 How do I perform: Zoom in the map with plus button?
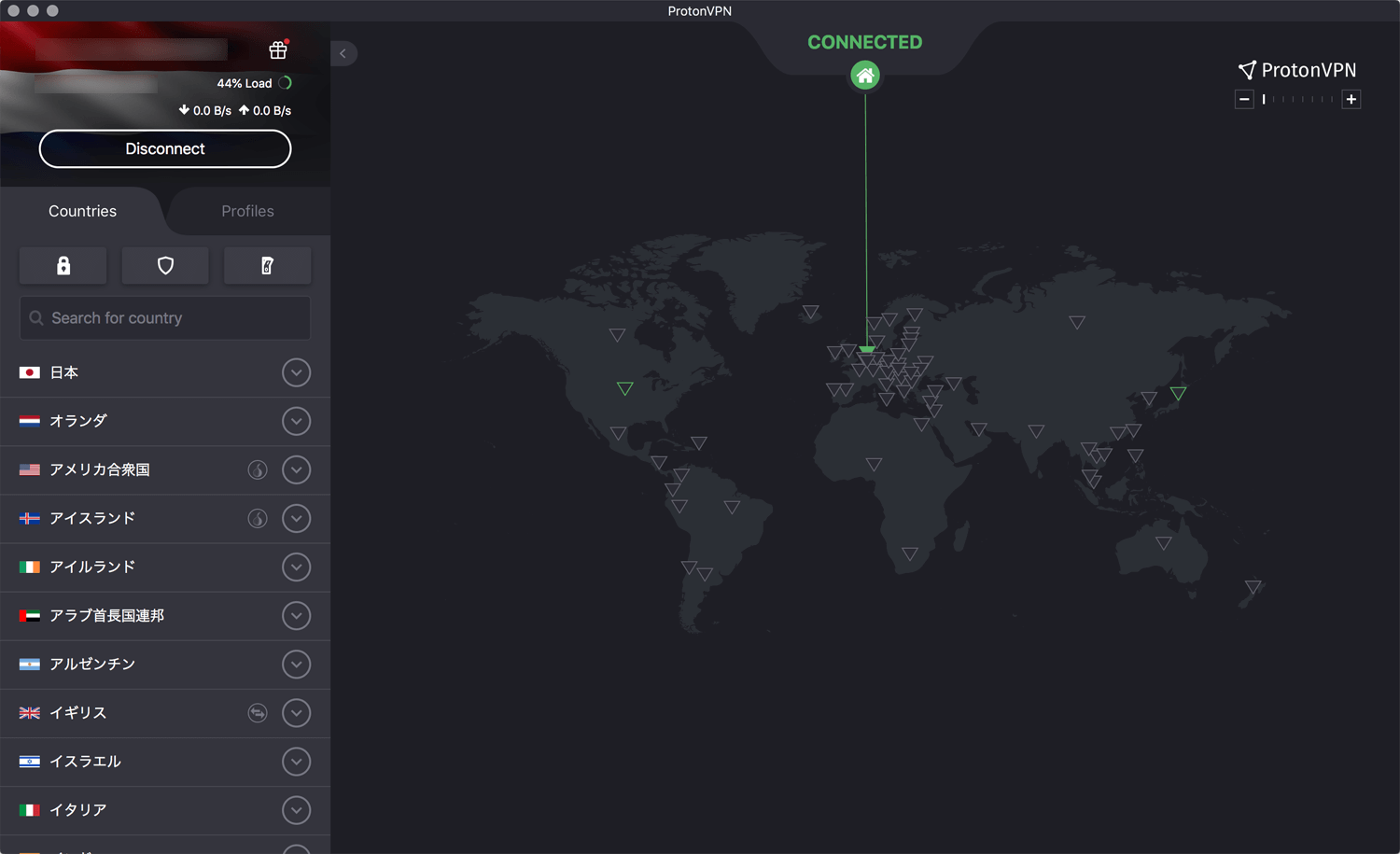click(x=1351, y=99)
